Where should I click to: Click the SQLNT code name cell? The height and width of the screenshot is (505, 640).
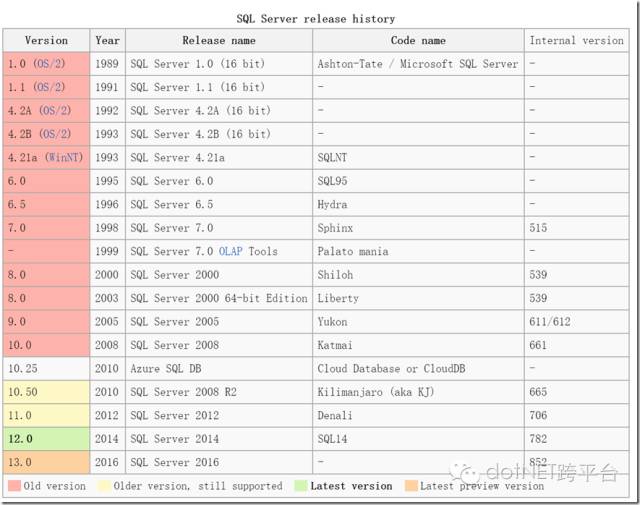click(418, 157)
